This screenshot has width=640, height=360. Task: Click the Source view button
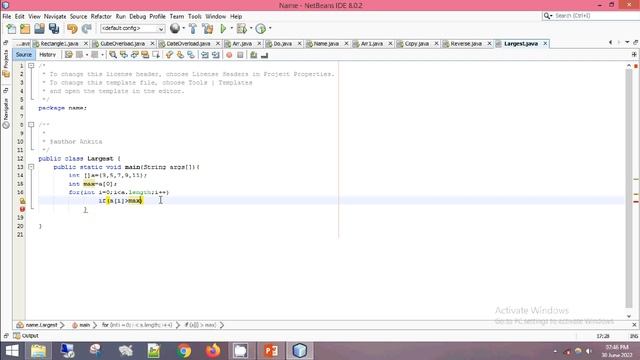coord(24,55)
